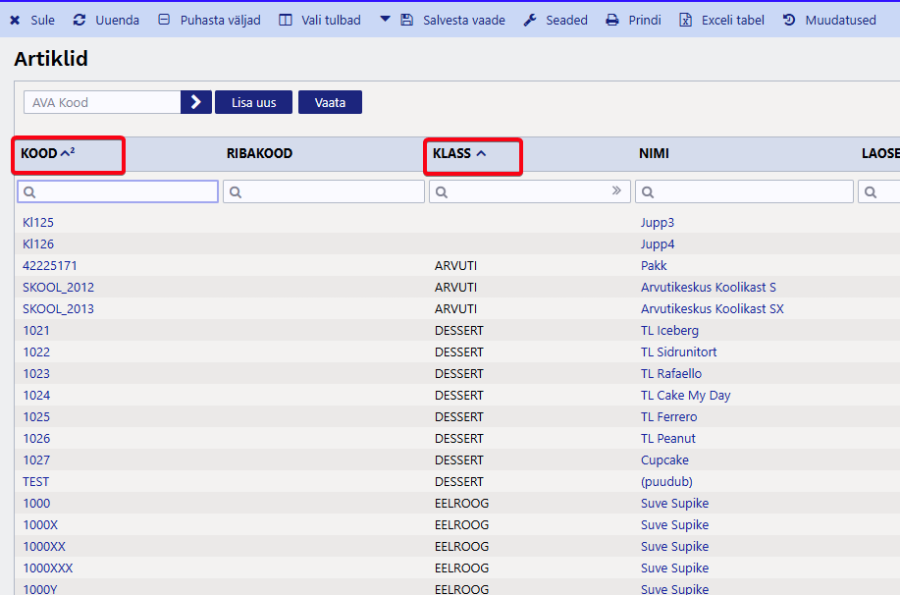Open Vali tulbad column chooser icon
900x595 pixels.
[286, 20]
